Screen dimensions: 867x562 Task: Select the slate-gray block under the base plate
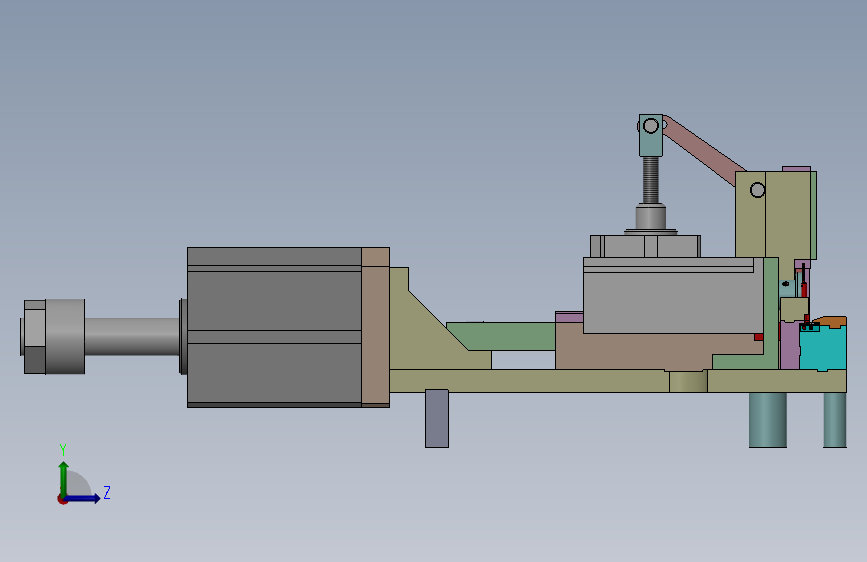[x=437, y=418]
